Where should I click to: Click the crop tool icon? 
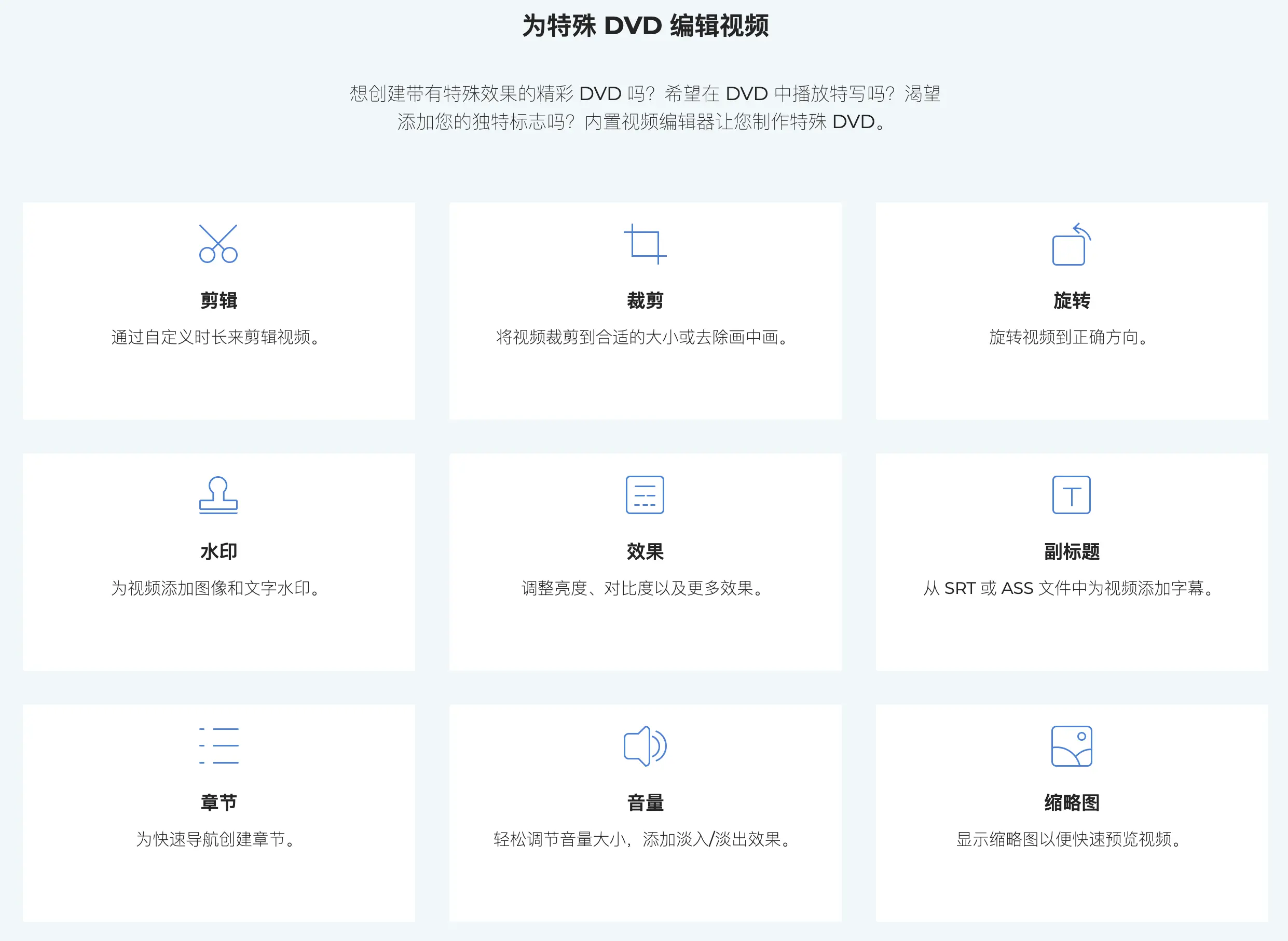coord(645,244)
